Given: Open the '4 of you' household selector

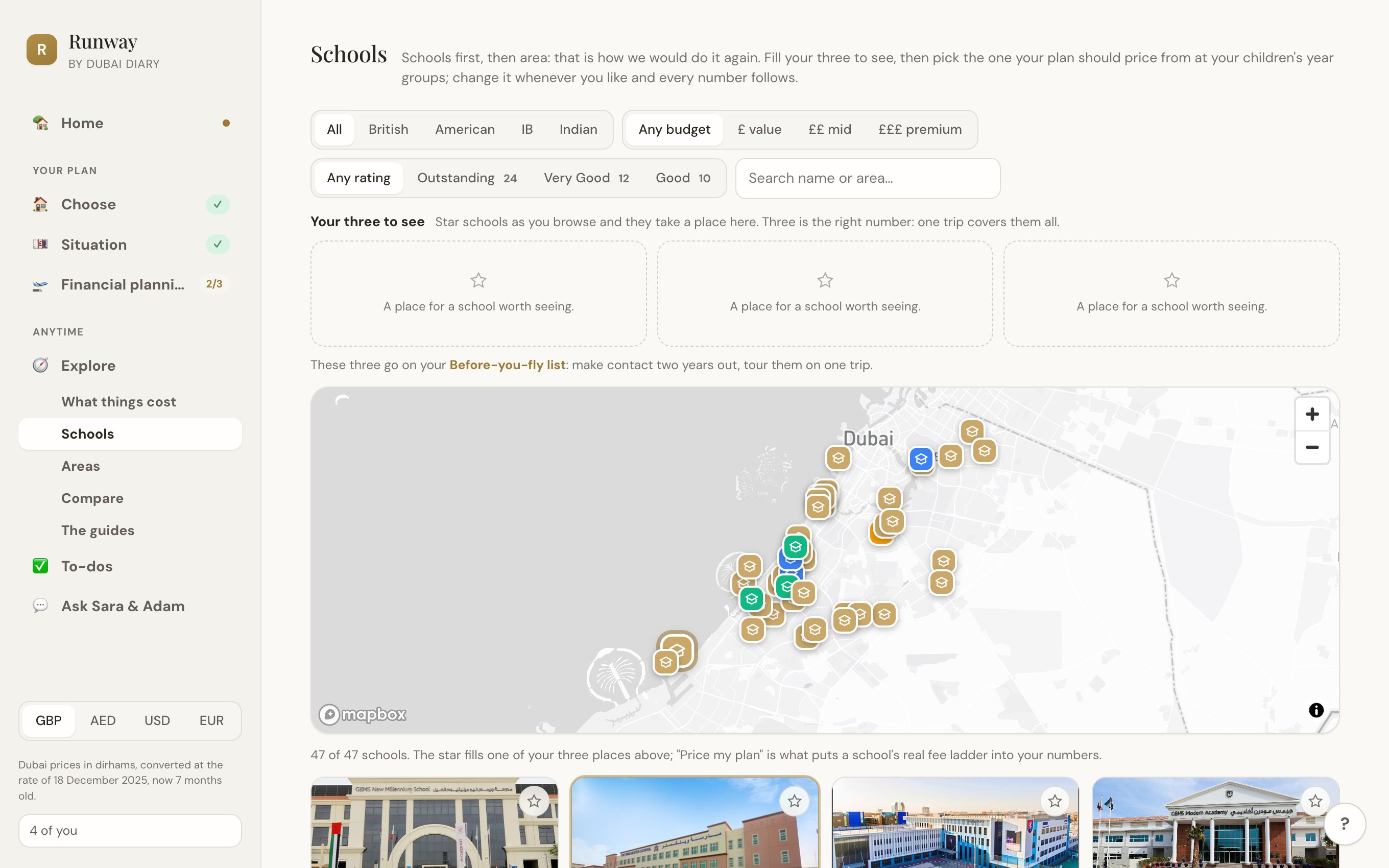Looking at the screenshot, I should pyautogui.click(x=130, y=831).
